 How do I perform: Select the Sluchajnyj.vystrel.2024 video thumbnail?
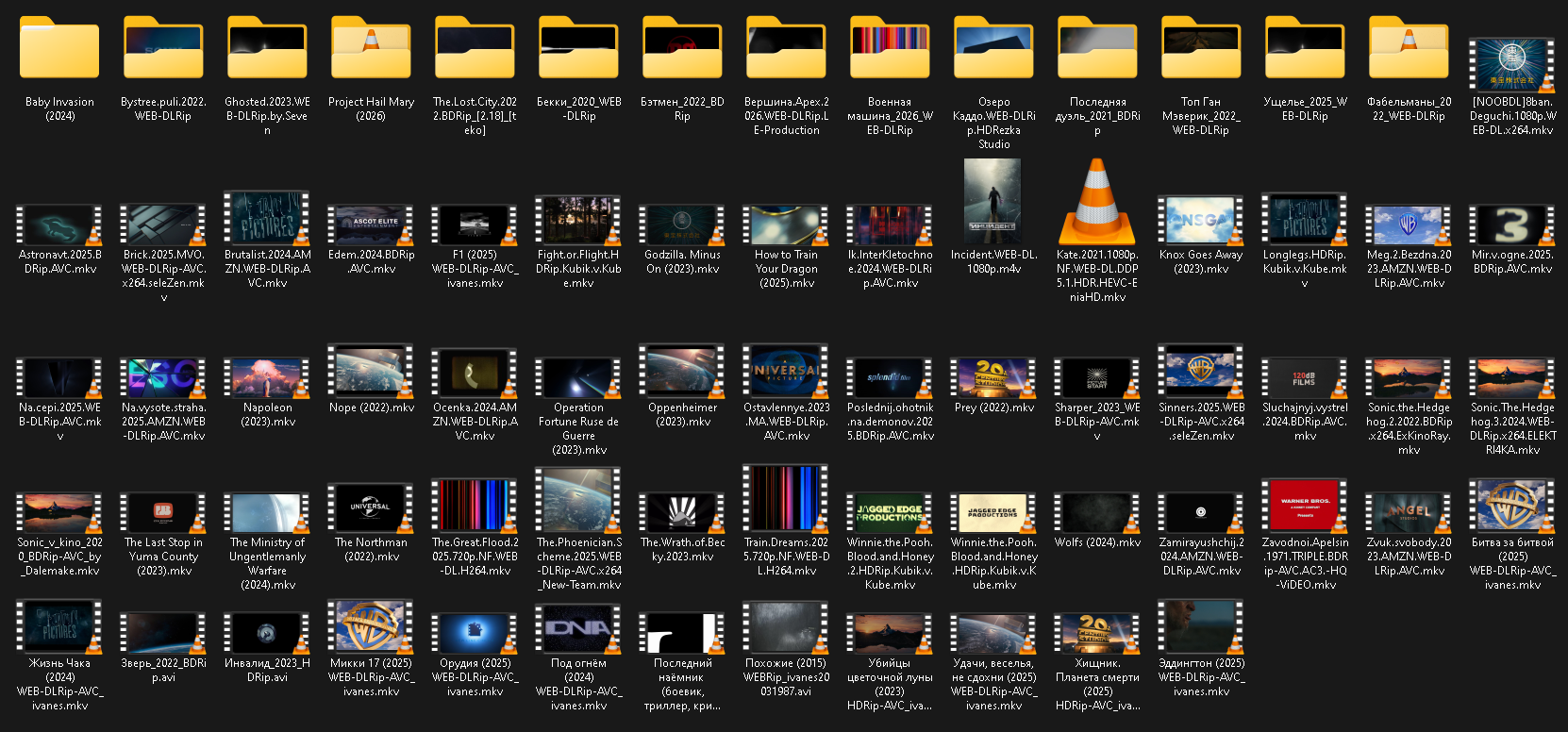pos(1305,378)
